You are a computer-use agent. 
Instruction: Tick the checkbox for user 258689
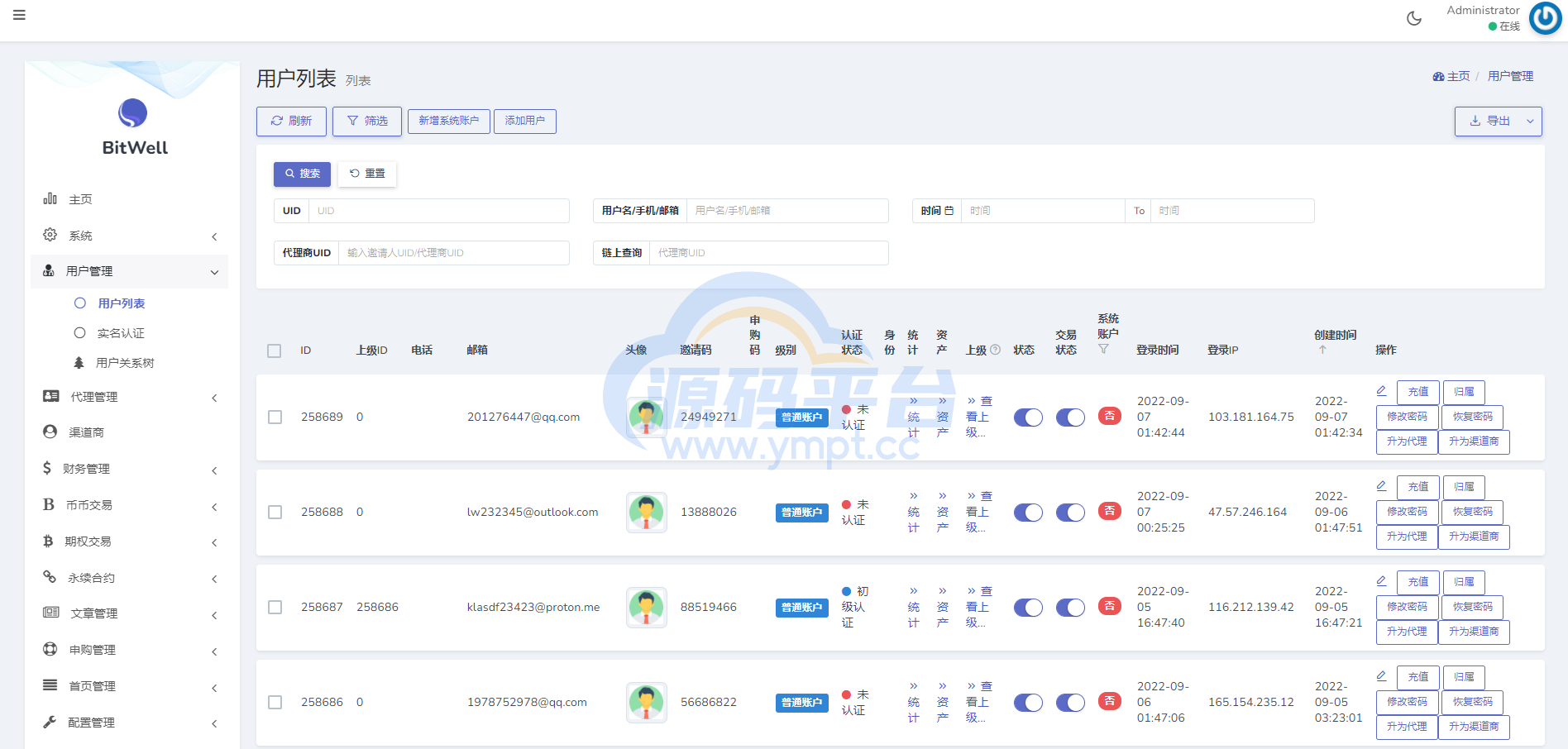pos(275,417)
